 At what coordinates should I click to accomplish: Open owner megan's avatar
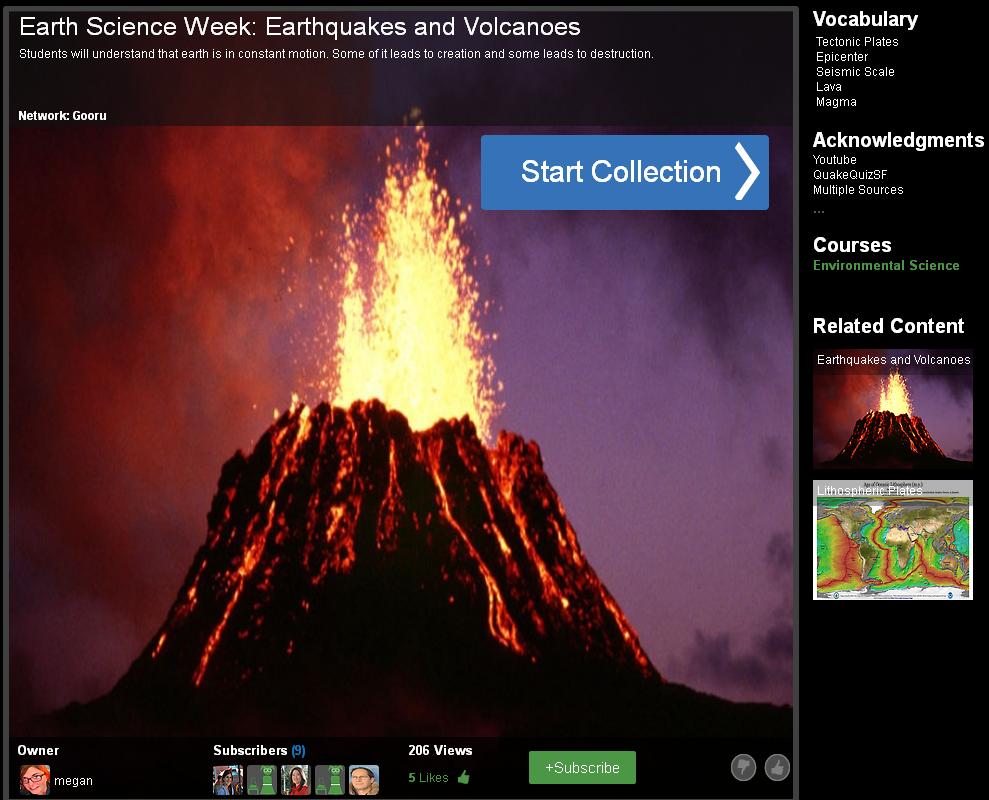pyautogui.click(x=34, y=780)
